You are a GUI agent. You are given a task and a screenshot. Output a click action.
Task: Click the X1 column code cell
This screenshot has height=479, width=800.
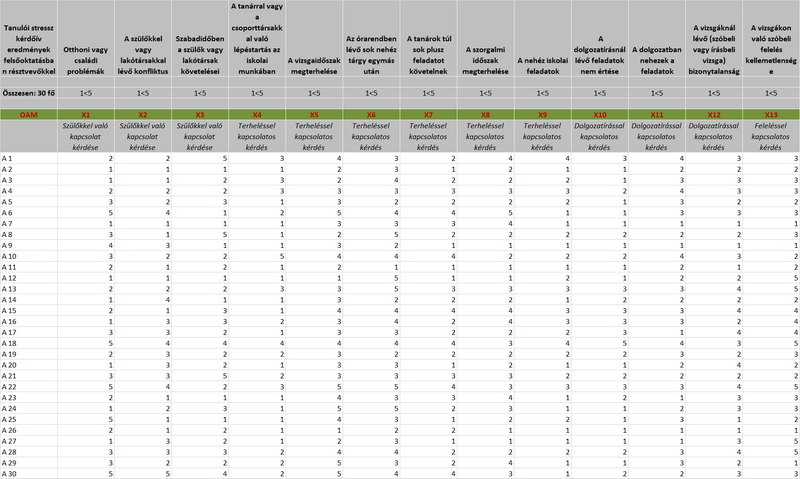coord(86,115)
